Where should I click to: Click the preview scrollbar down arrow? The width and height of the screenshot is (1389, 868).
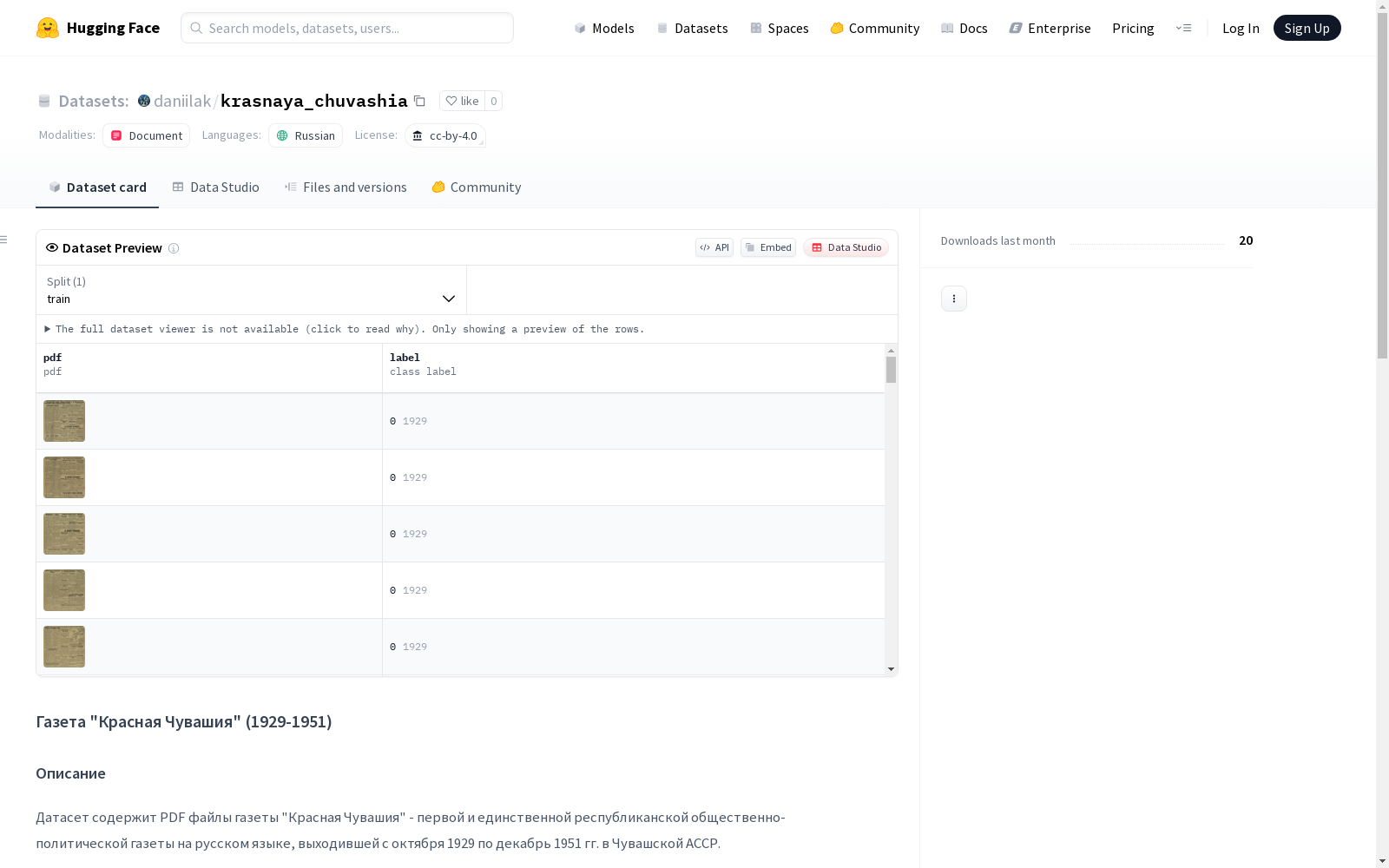[x=891, y=669]
